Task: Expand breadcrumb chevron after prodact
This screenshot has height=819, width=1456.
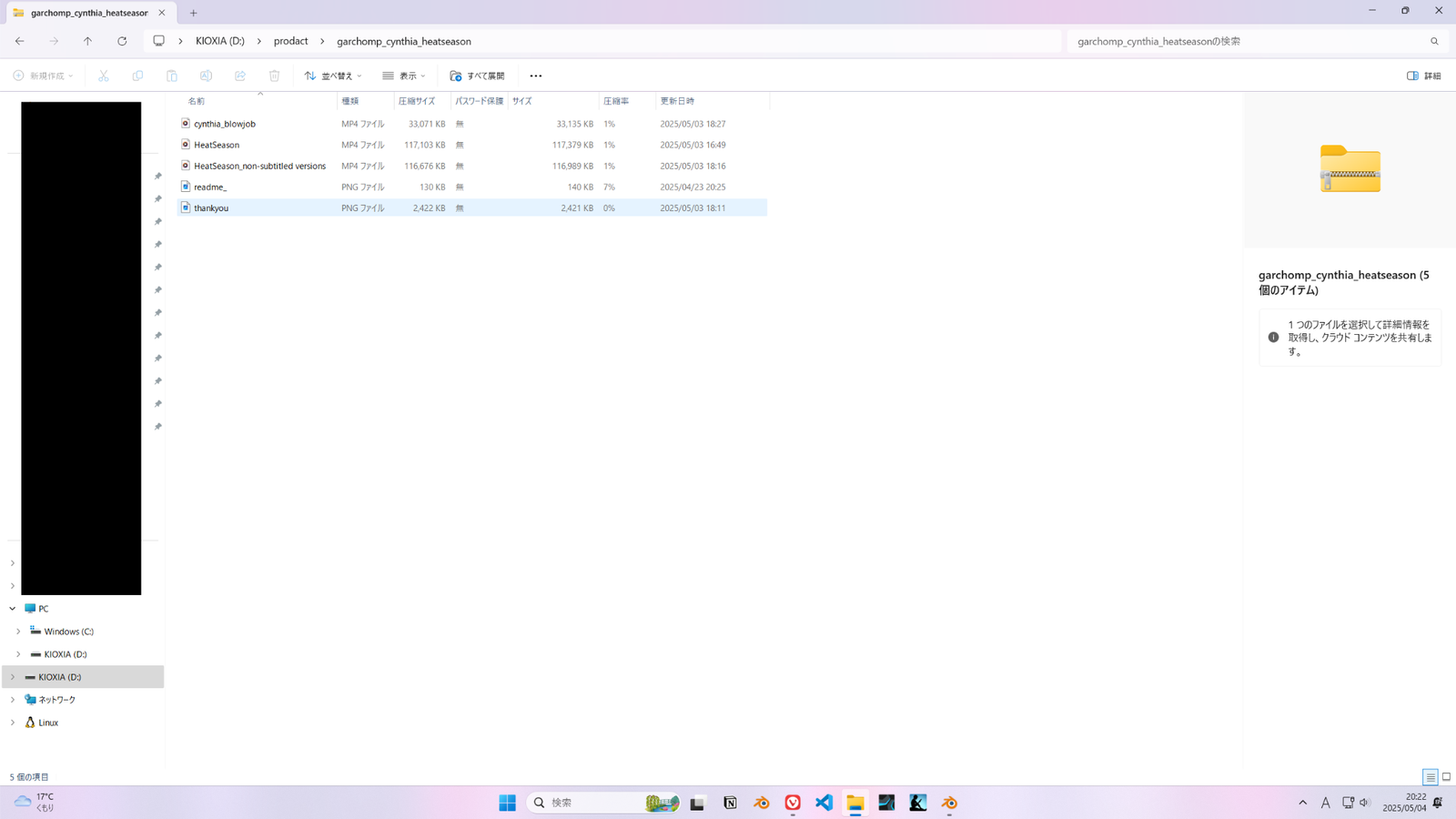Action: (x=322, y=41)
